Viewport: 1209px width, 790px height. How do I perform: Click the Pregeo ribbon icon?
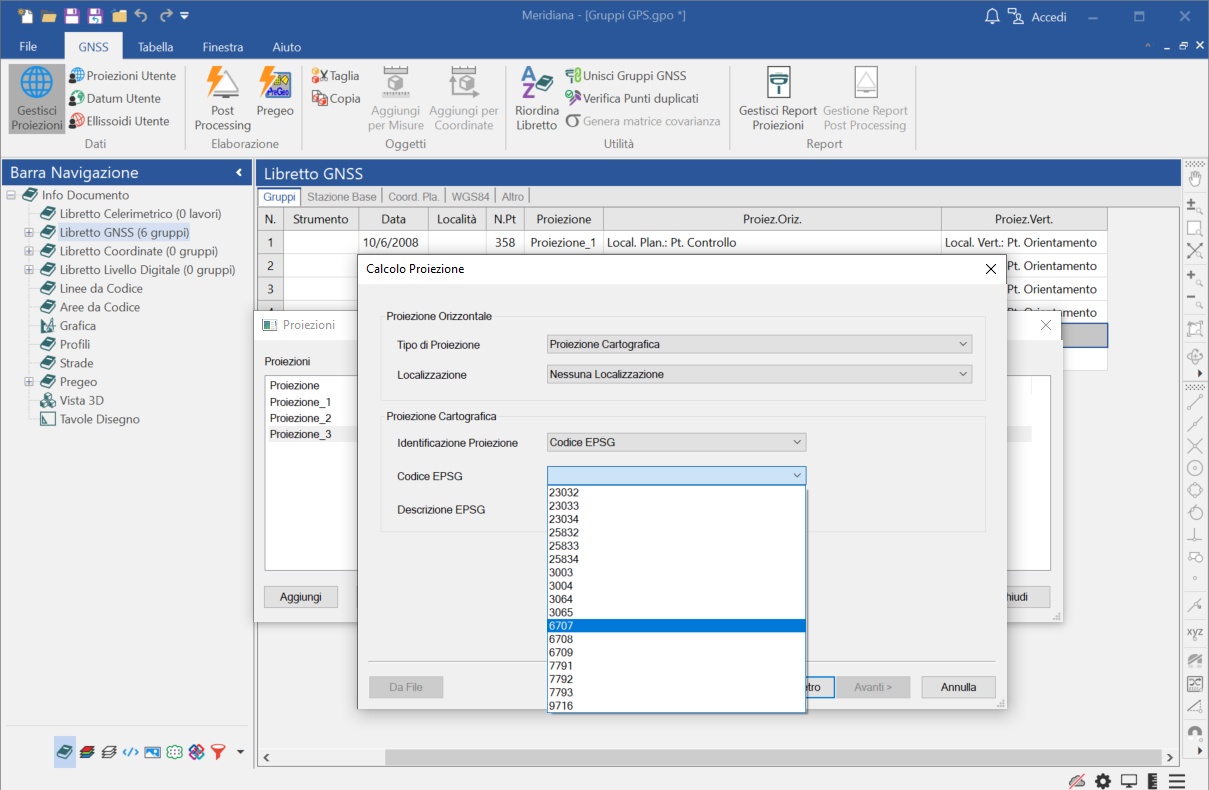point(275,82)
